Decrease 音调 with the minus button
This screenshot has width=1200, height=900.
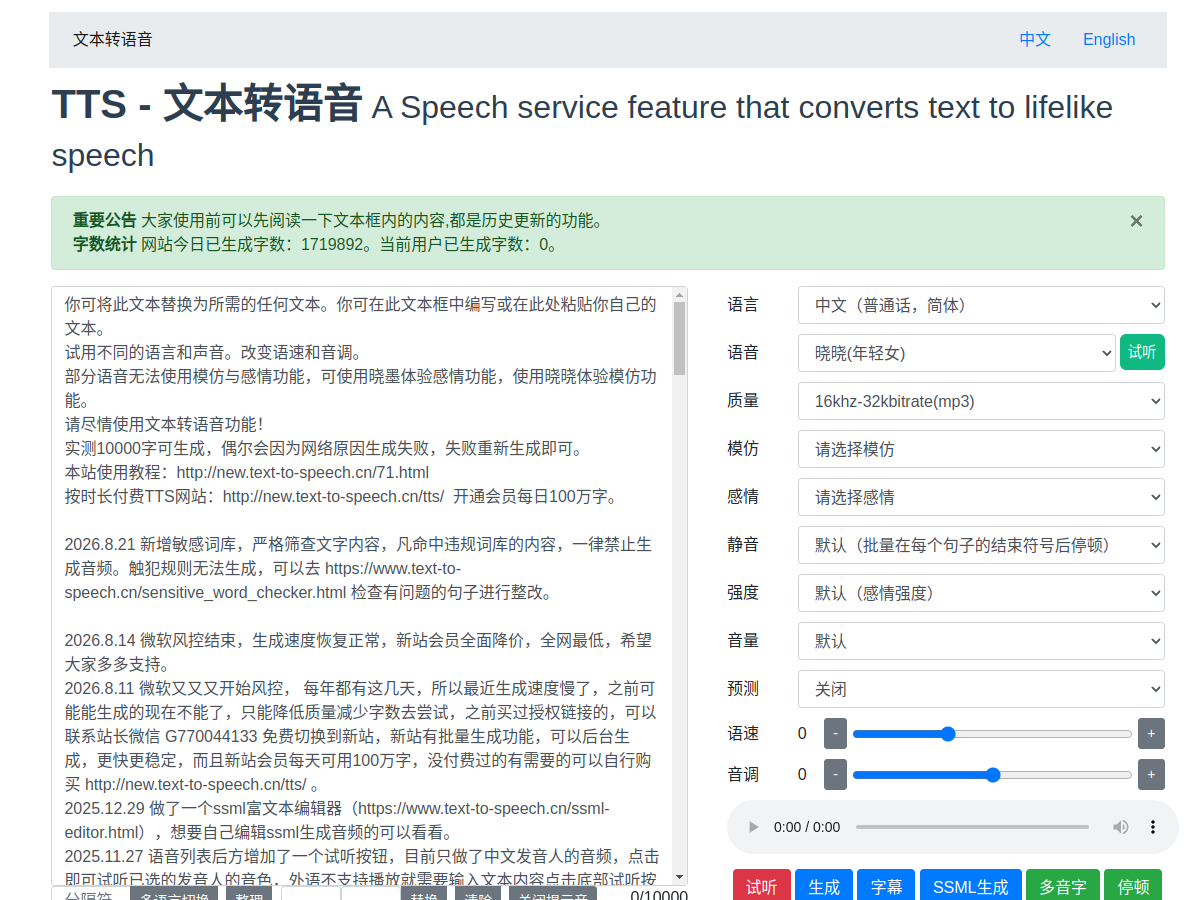835,774
